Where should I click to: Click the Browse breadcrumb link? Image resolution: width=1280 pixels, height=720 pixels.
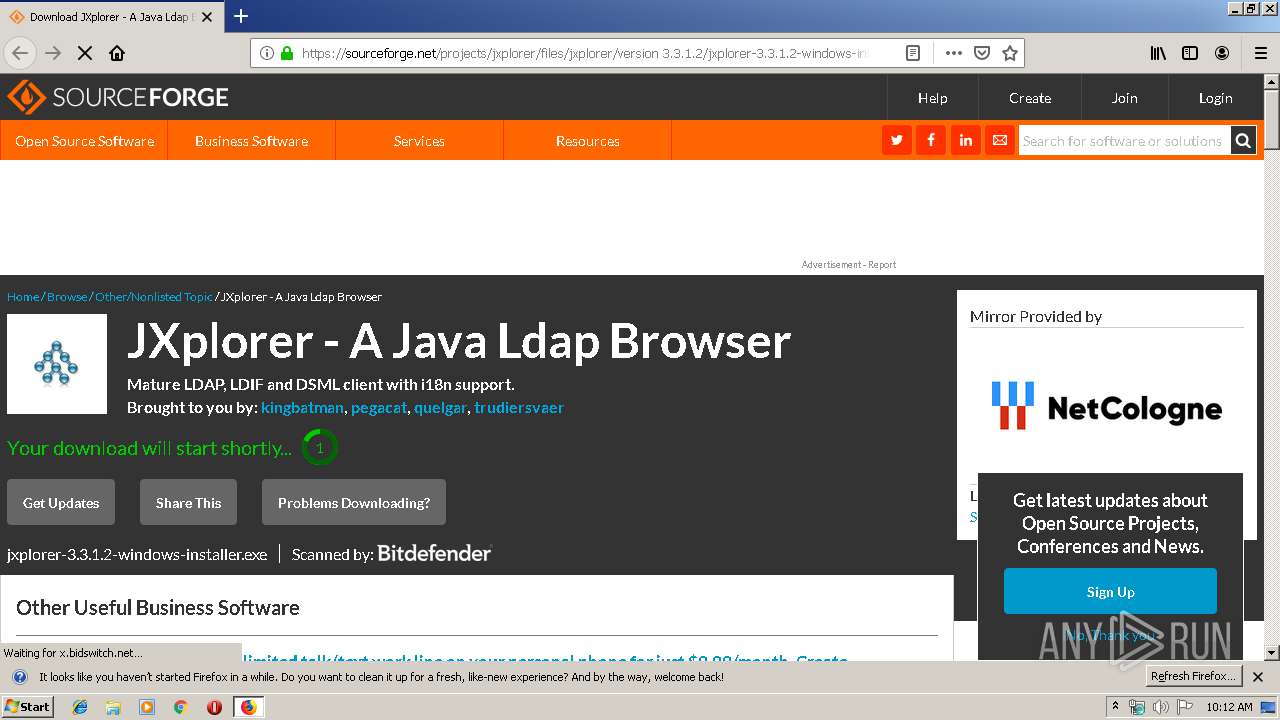click(67, 297)
